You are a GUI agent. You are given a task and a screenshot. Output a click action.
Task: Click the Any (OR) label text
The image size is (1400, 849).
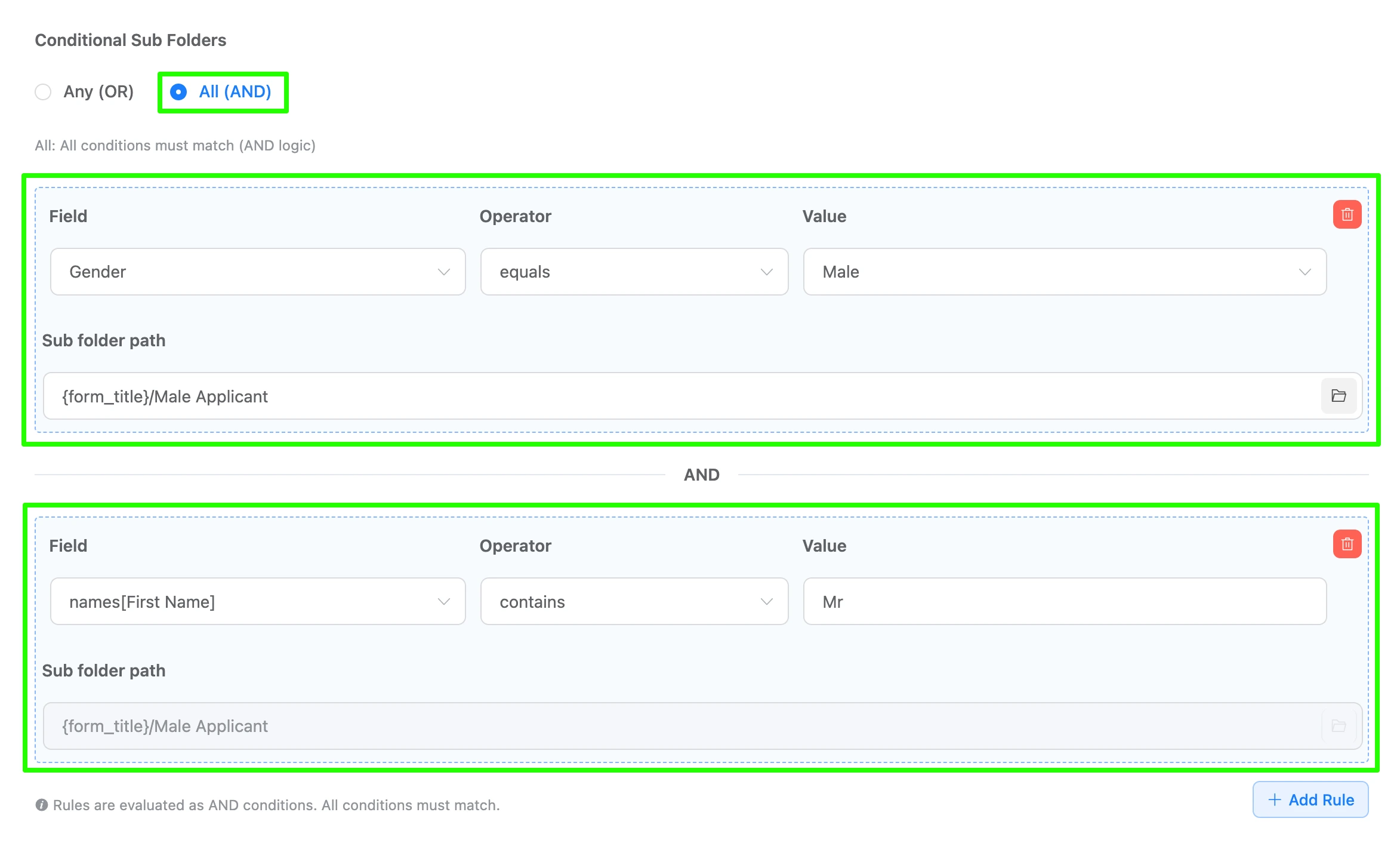[x=98, y=92]
